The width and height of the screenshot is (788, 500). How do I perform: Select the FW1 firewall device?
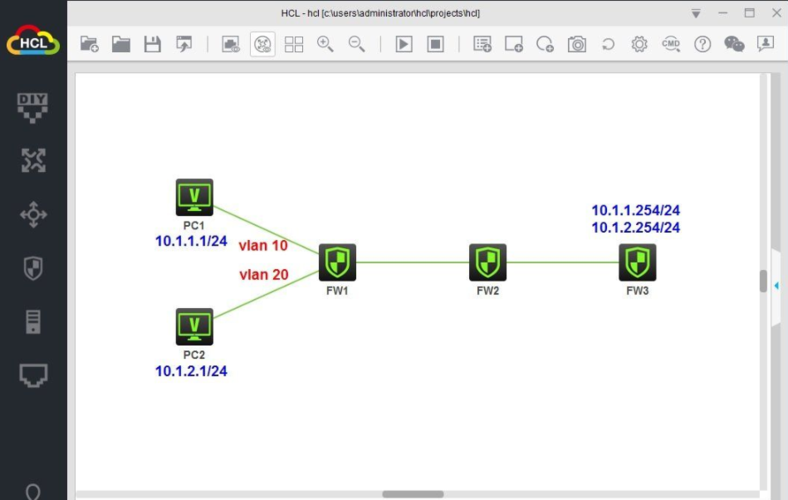[337, 262]
